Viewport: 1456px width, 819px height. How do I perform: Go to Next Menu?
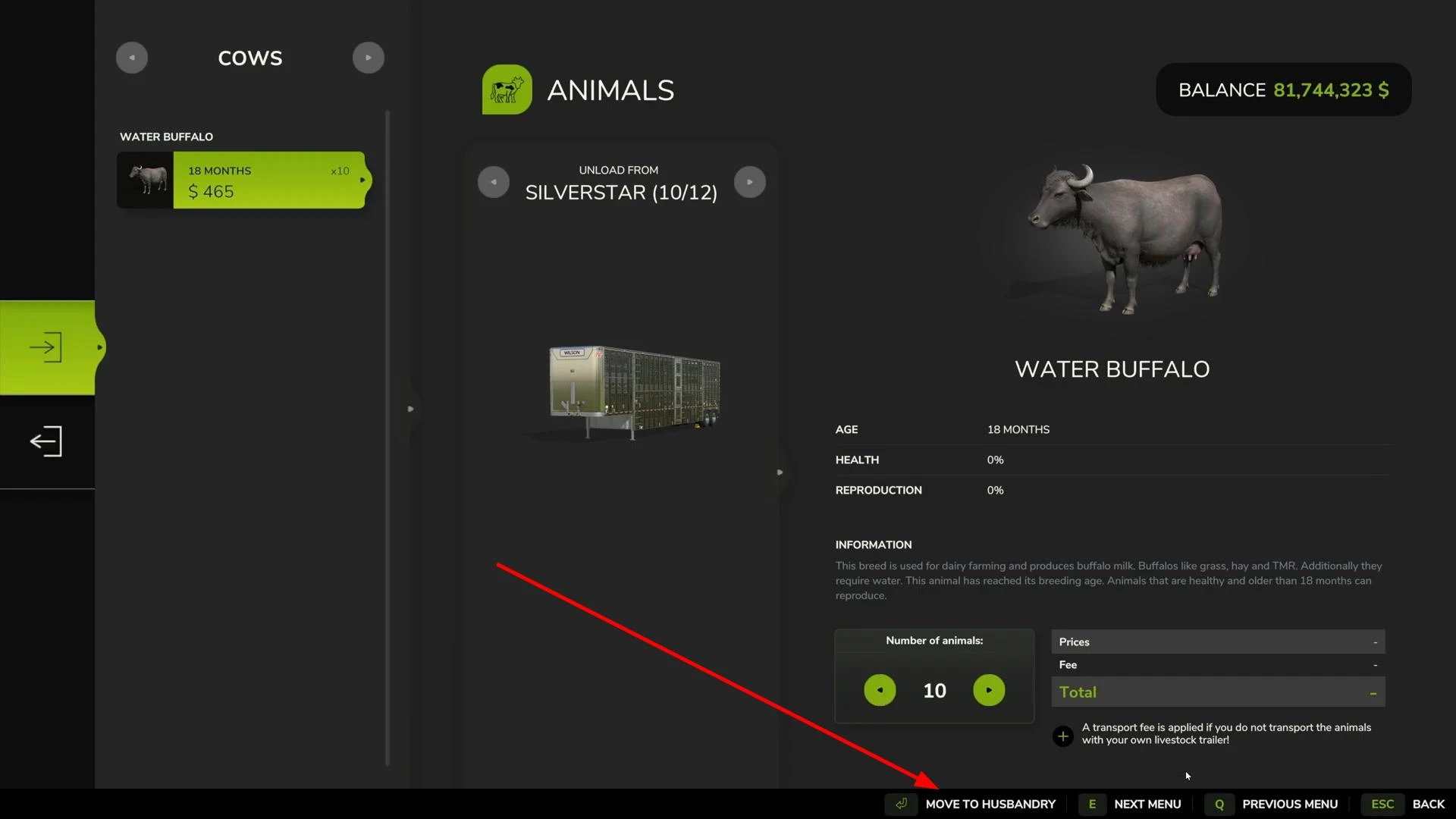pyautogui.click(x=1147, y=804)
